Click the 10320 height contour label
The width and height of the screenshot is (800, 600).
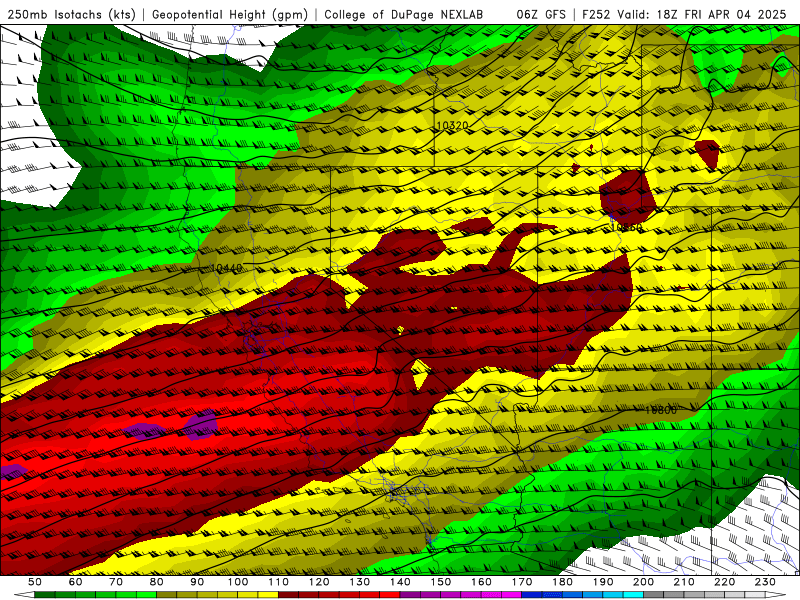click(x=452, y=126)
